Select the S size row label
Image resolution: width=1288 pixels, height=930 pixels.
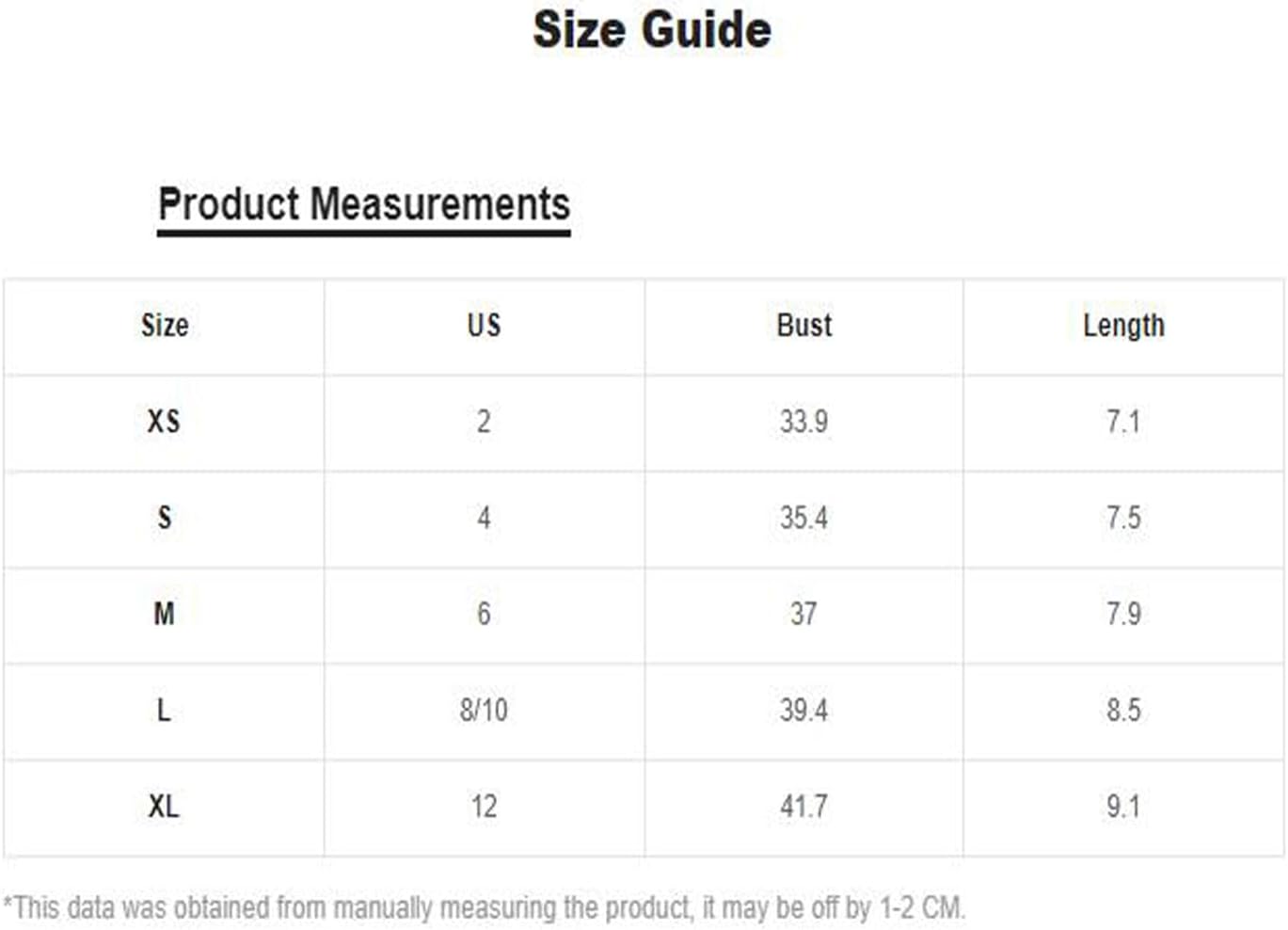165,518
